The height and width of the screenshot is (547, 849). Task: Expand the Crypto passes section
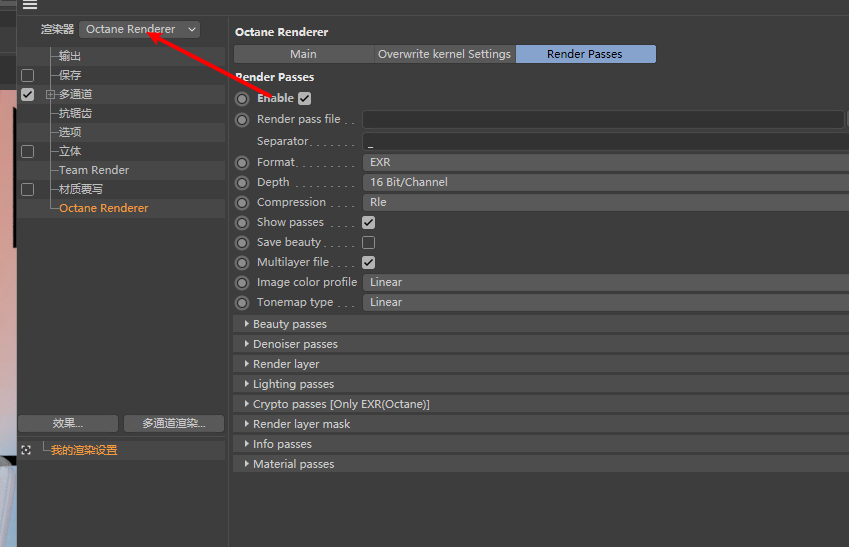(x=541, y=404)
